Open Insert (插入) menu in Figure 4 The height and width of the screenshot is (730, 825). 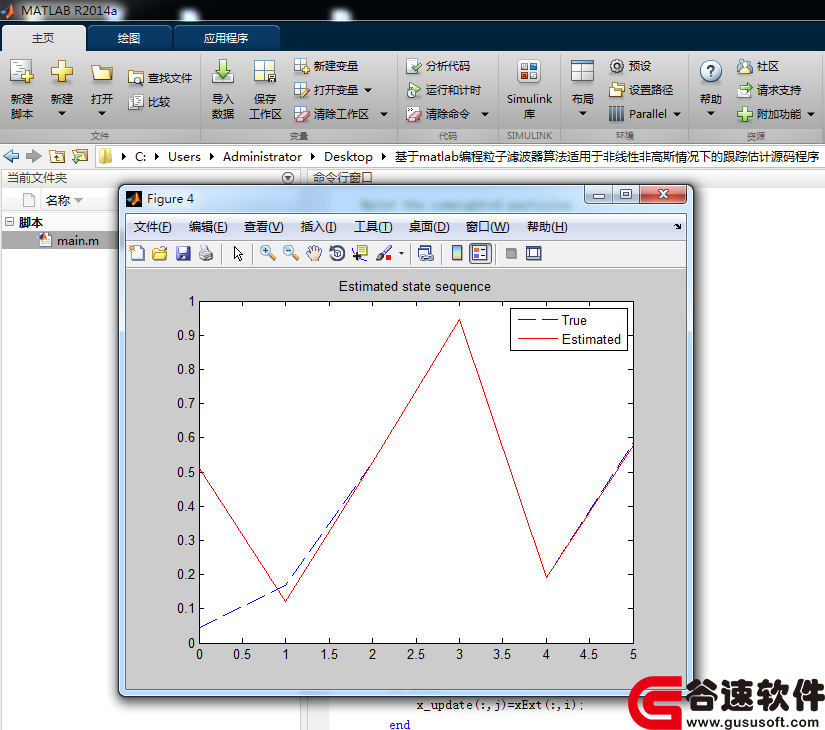[318, 227]
